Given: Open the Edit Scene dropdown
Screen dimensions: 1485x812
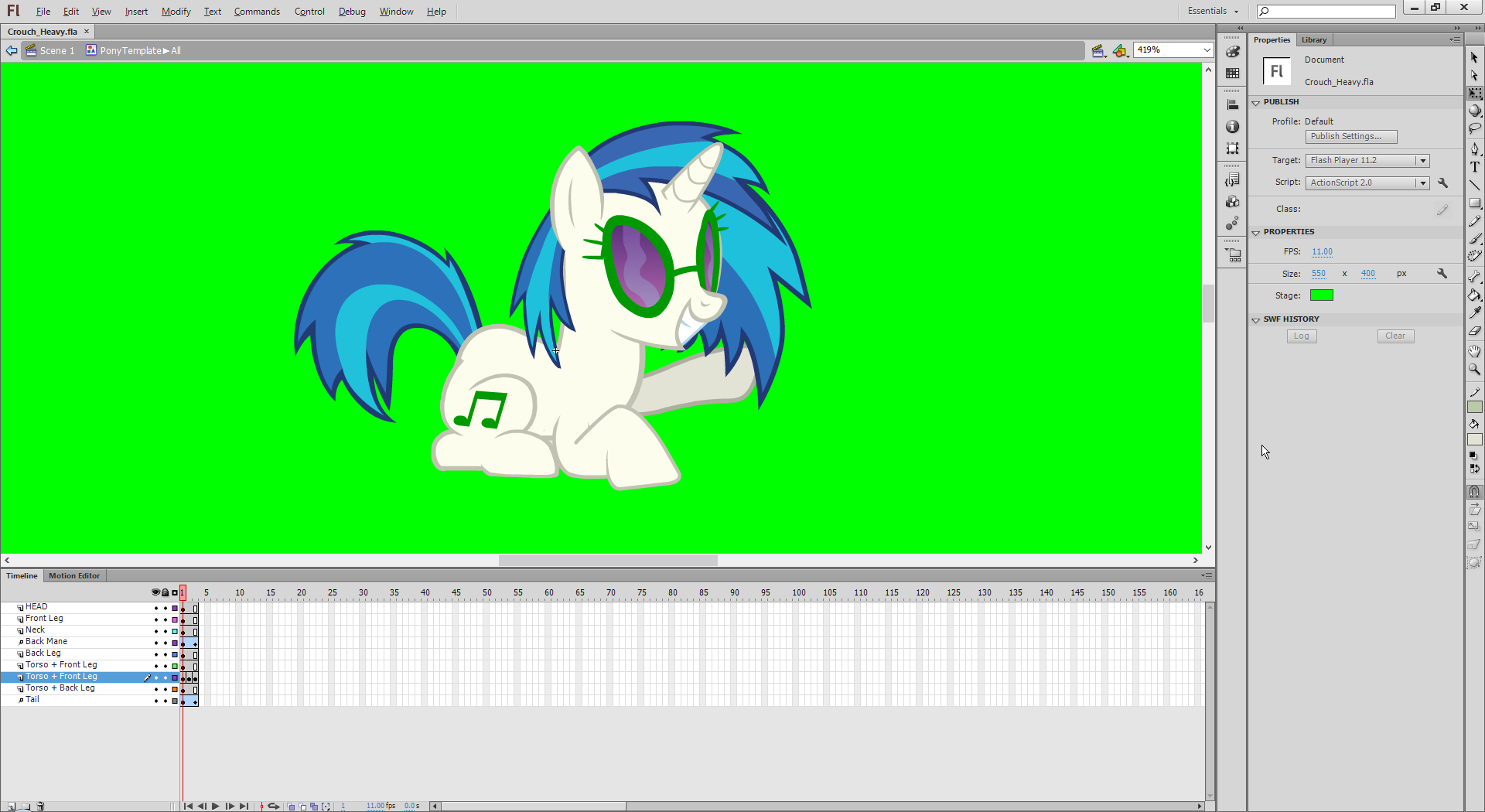Looking at the screenshot, I should click(1099, 51).
